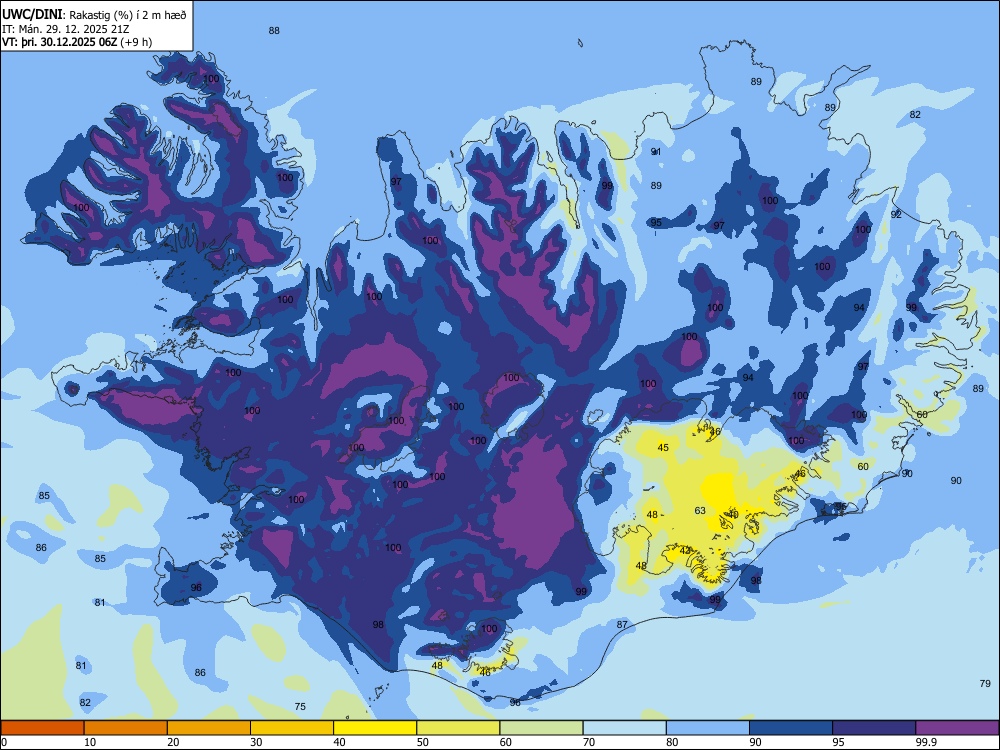
Task: Click the 20–30% light orange legend swatch
Action: pyautogui.click(x=209, y=728)
